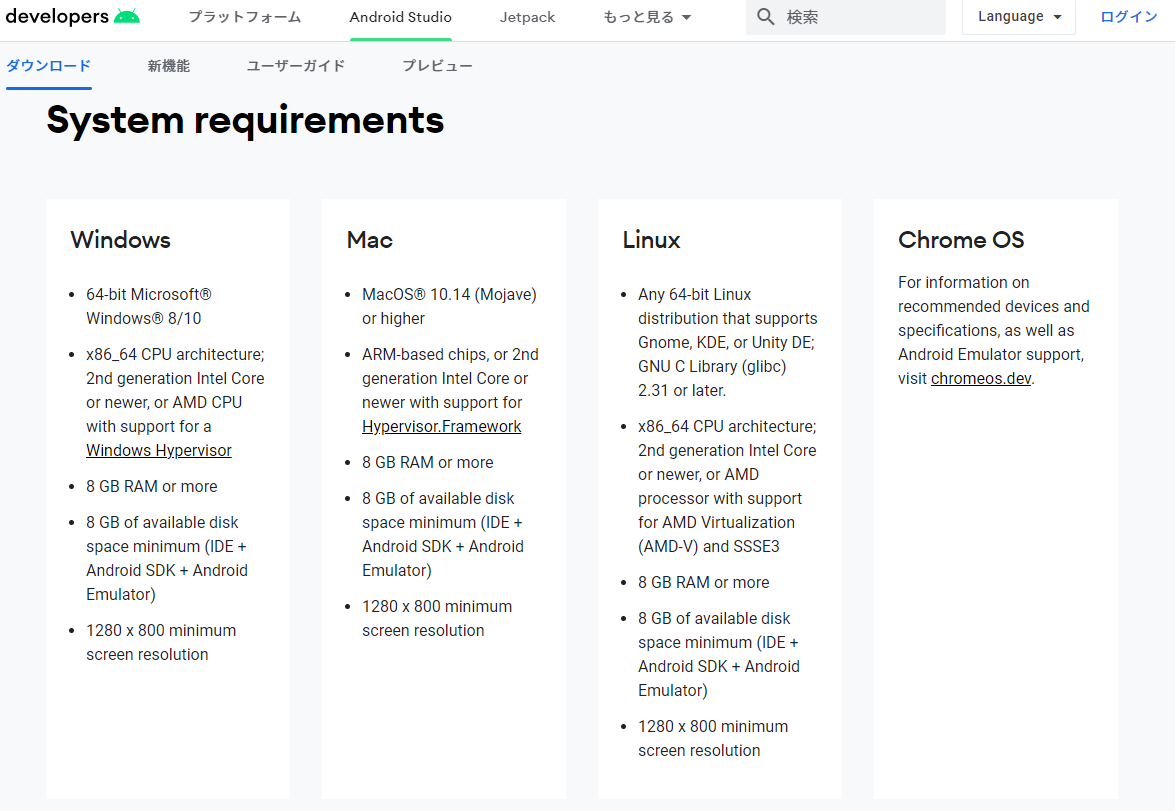Click '8 GB RAM or more' under Linux

(704, 582)
